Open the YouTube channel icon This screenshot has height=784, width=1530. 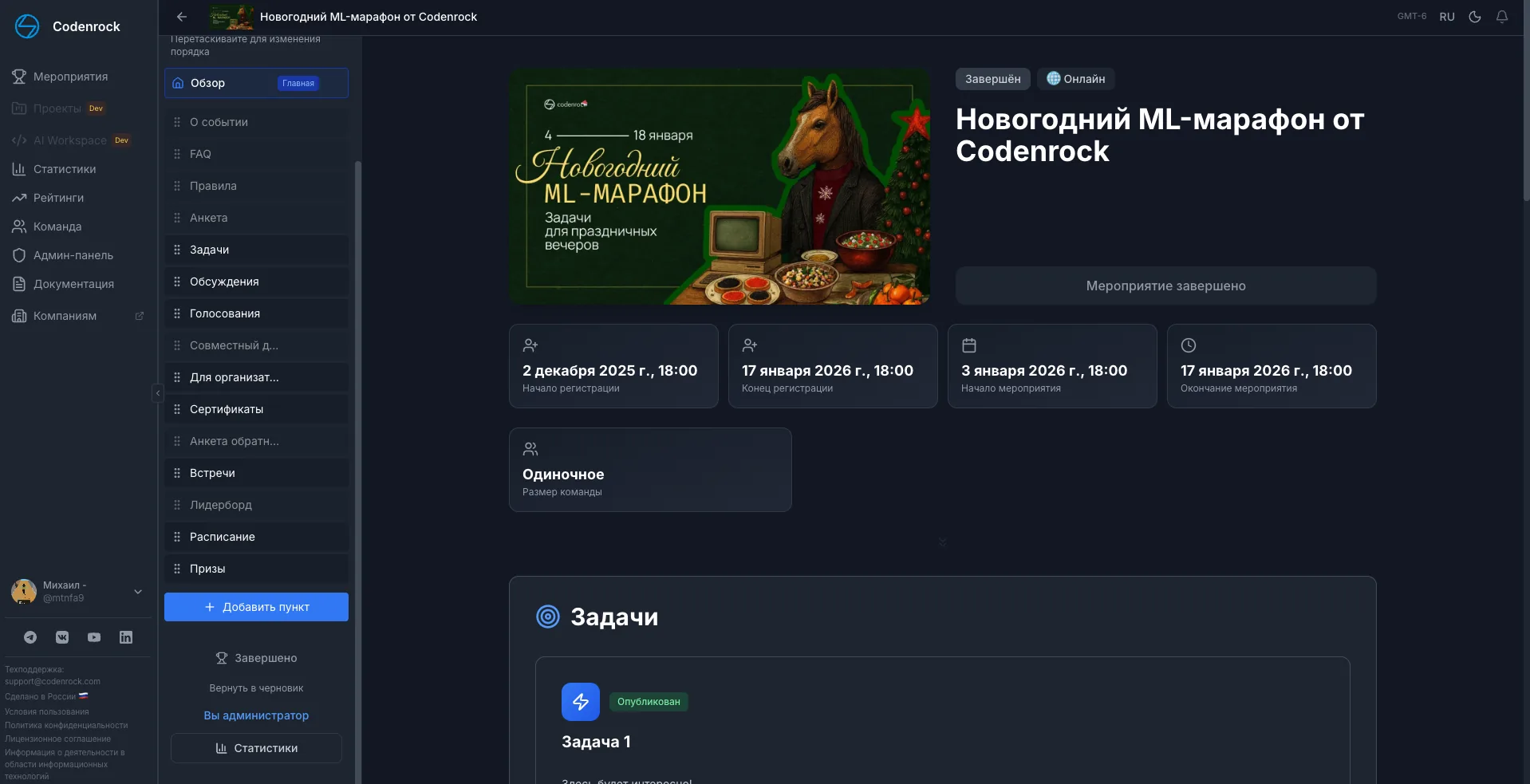[93, 637]
